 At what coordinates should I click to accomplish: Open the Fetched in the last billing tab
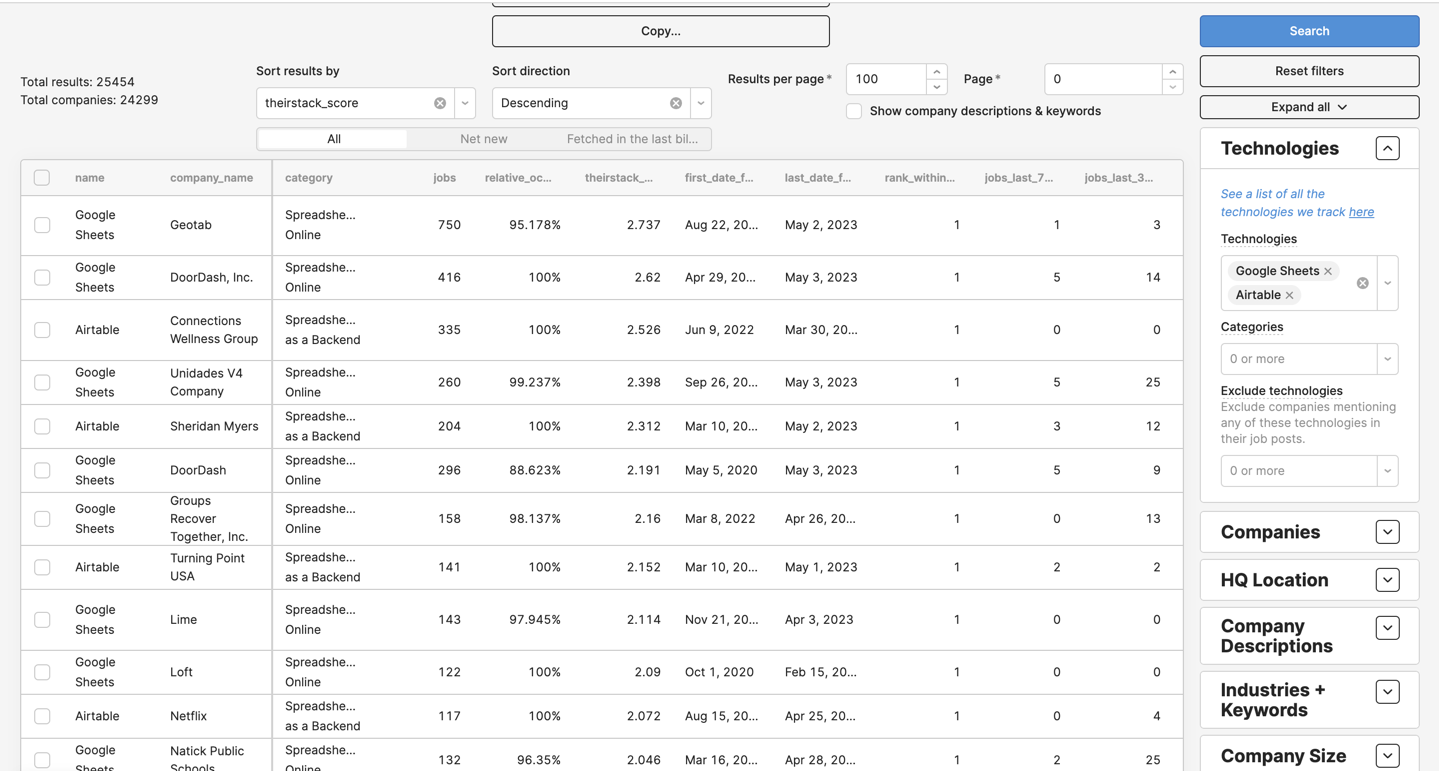(632, 139)
